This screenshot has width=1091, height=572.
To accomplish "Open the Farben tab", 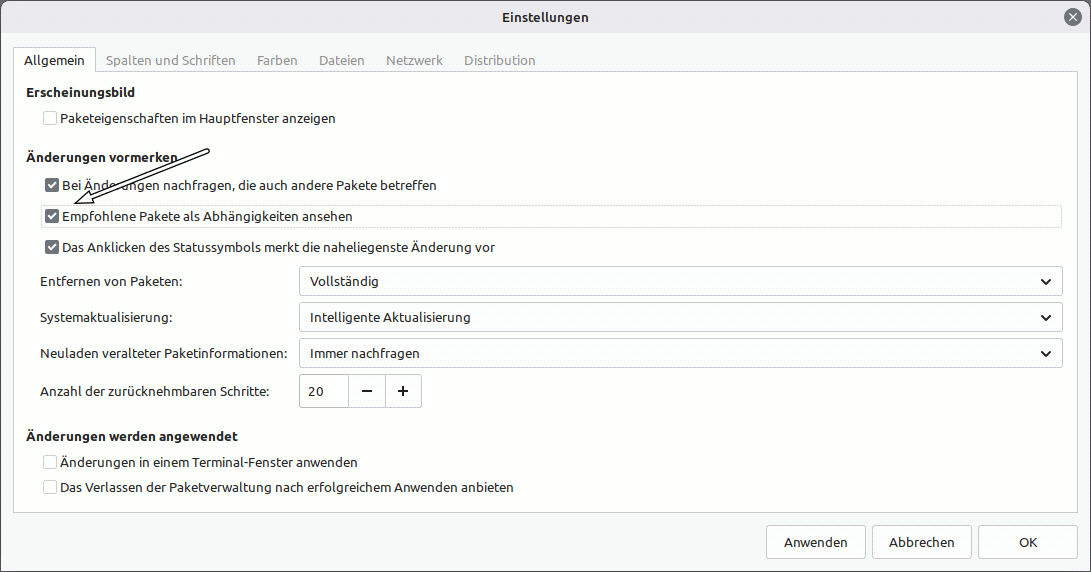I will pos(277,61).
